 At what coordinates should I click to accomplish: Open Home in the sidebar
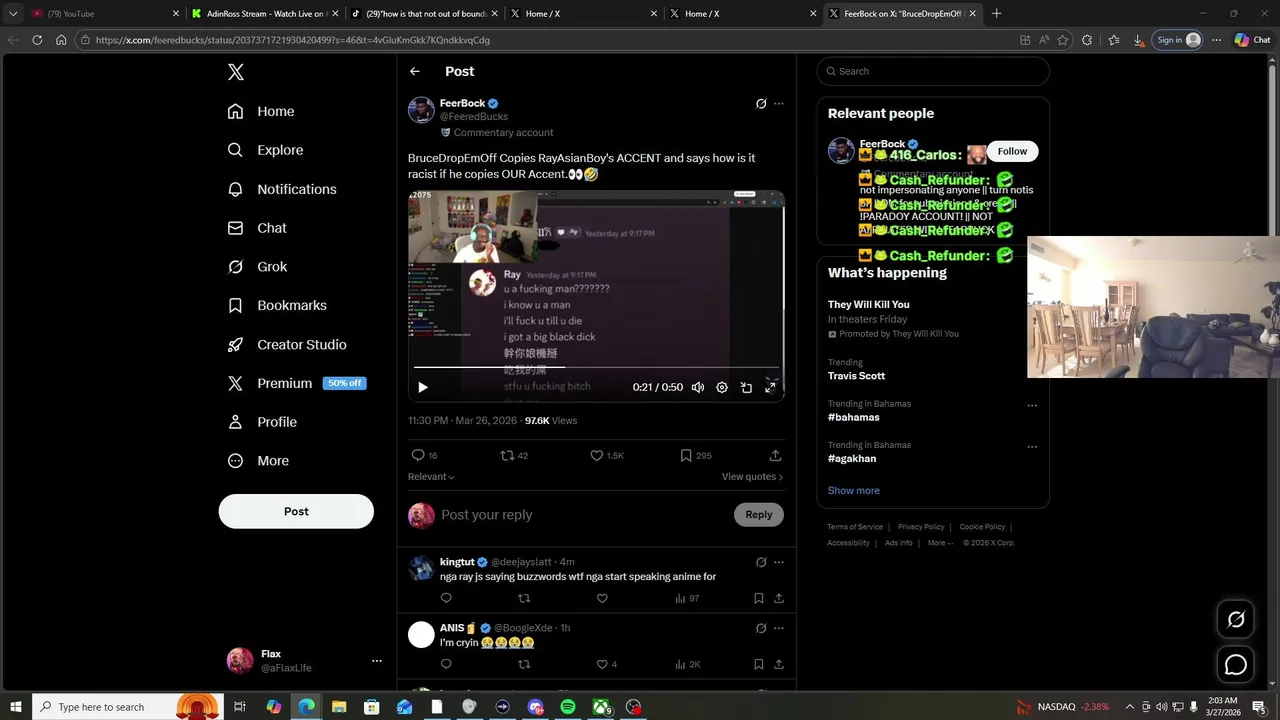click(261, 111)
